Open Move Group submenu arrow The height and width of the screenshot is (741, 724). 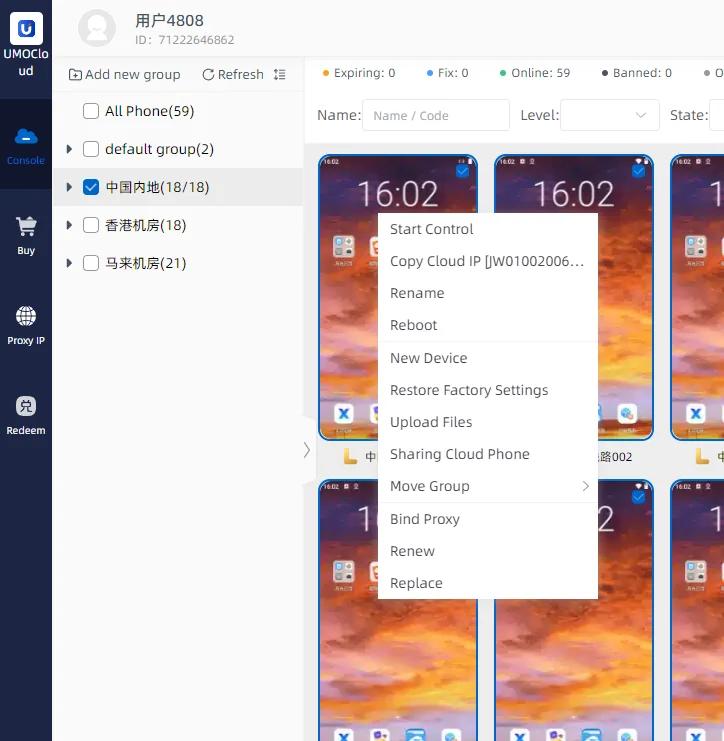click(586, 486)
